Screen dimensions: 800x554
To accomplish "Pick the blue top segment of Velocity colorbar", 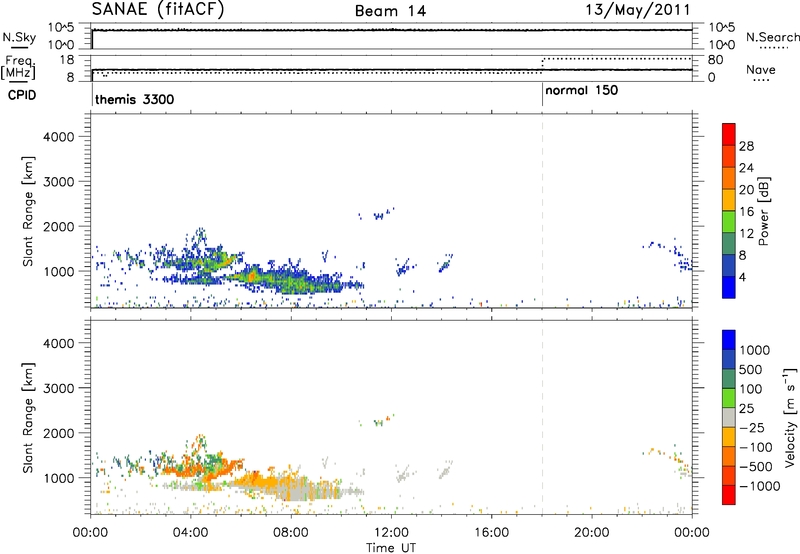I will tap(729, 340).
